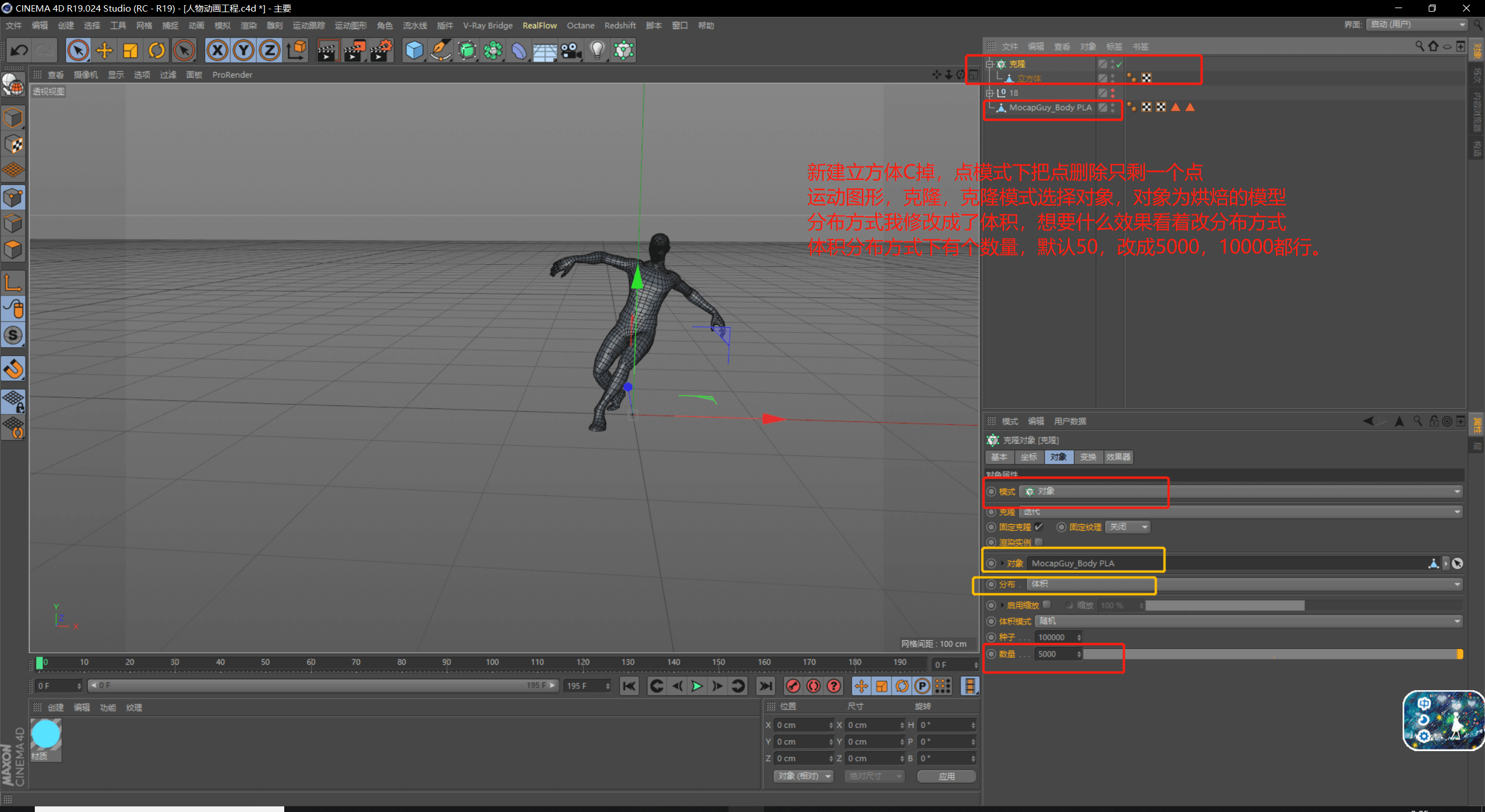This screenshot has width=1485, height=812.
Task: Toggle Autokeying button
Action: tap(813, 686)
